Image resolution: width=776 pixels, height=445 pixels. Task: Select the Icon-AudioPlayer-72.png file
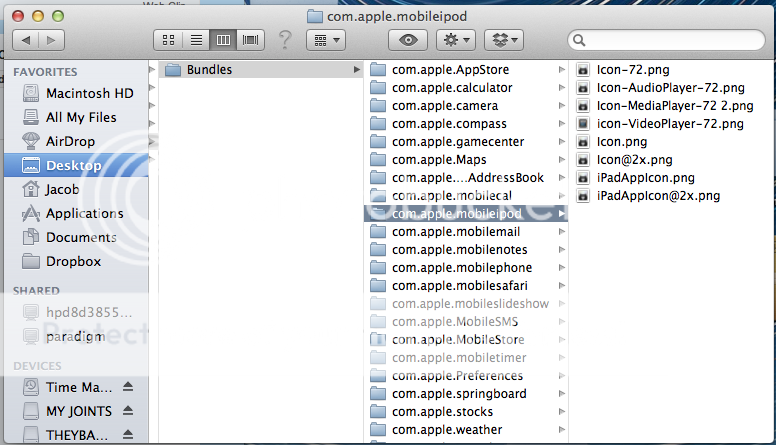click(x=670, y=87)
